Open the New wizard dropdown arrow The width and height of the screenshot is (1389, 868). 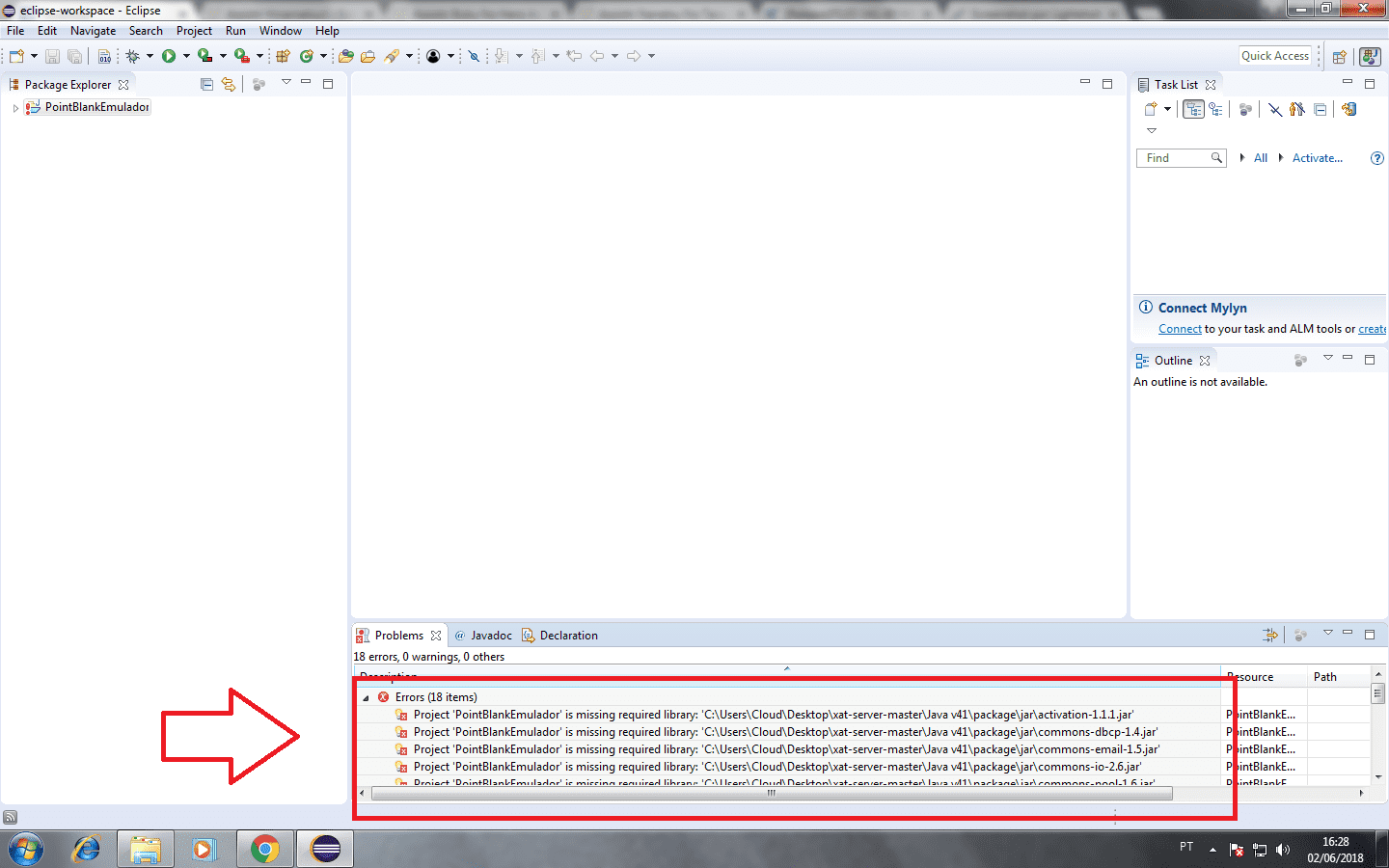pyautogui.click(x=34, y=56)
